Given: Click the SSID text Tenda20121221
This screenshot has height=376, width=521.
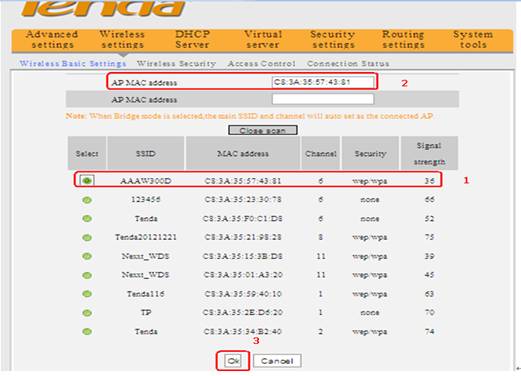Looking at the screenshot, I should pos(146,237).
